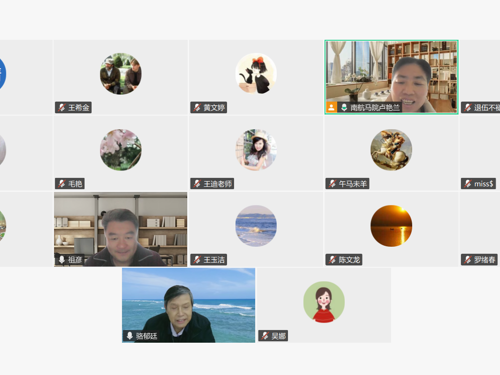Select 黄文婷's cartoon girl with cat avatar
500x375 pixels.
256,74
